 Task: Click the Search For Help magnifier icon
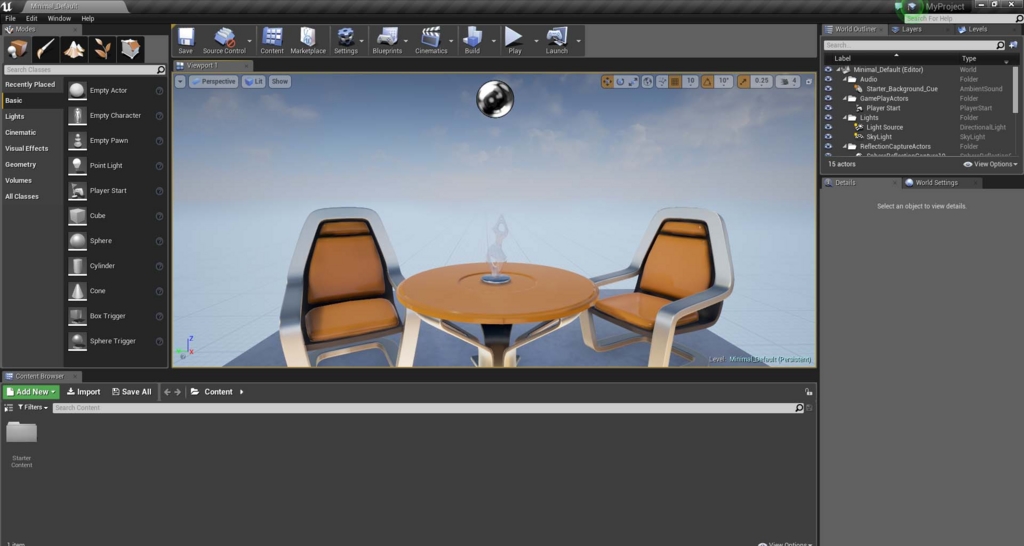1019,19
